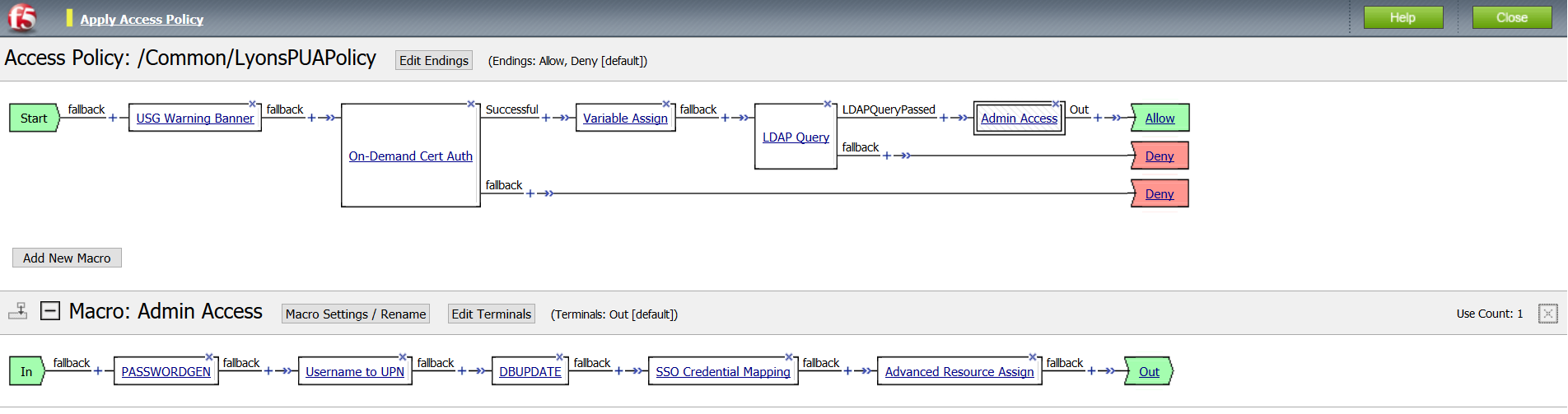This screenshot has width=1568, height=414.
Task: Click Deny ending for LDAP Query fallback
Action: tap(1160, 156)
